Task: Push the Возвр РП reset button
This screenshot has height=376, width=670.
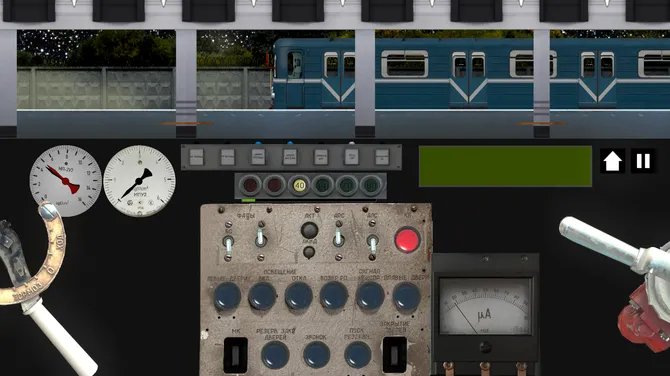Action: pos(334,296)
